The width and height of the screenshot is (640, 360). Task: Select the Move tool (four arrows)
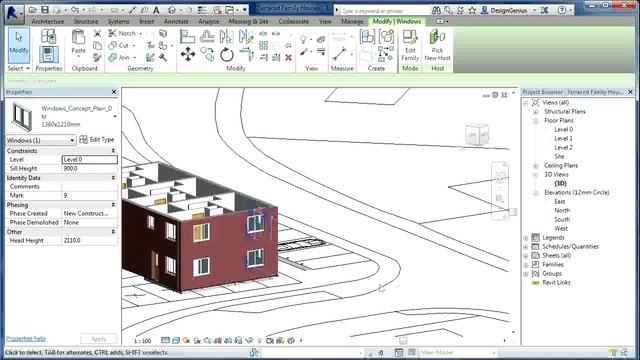(188, 54)
